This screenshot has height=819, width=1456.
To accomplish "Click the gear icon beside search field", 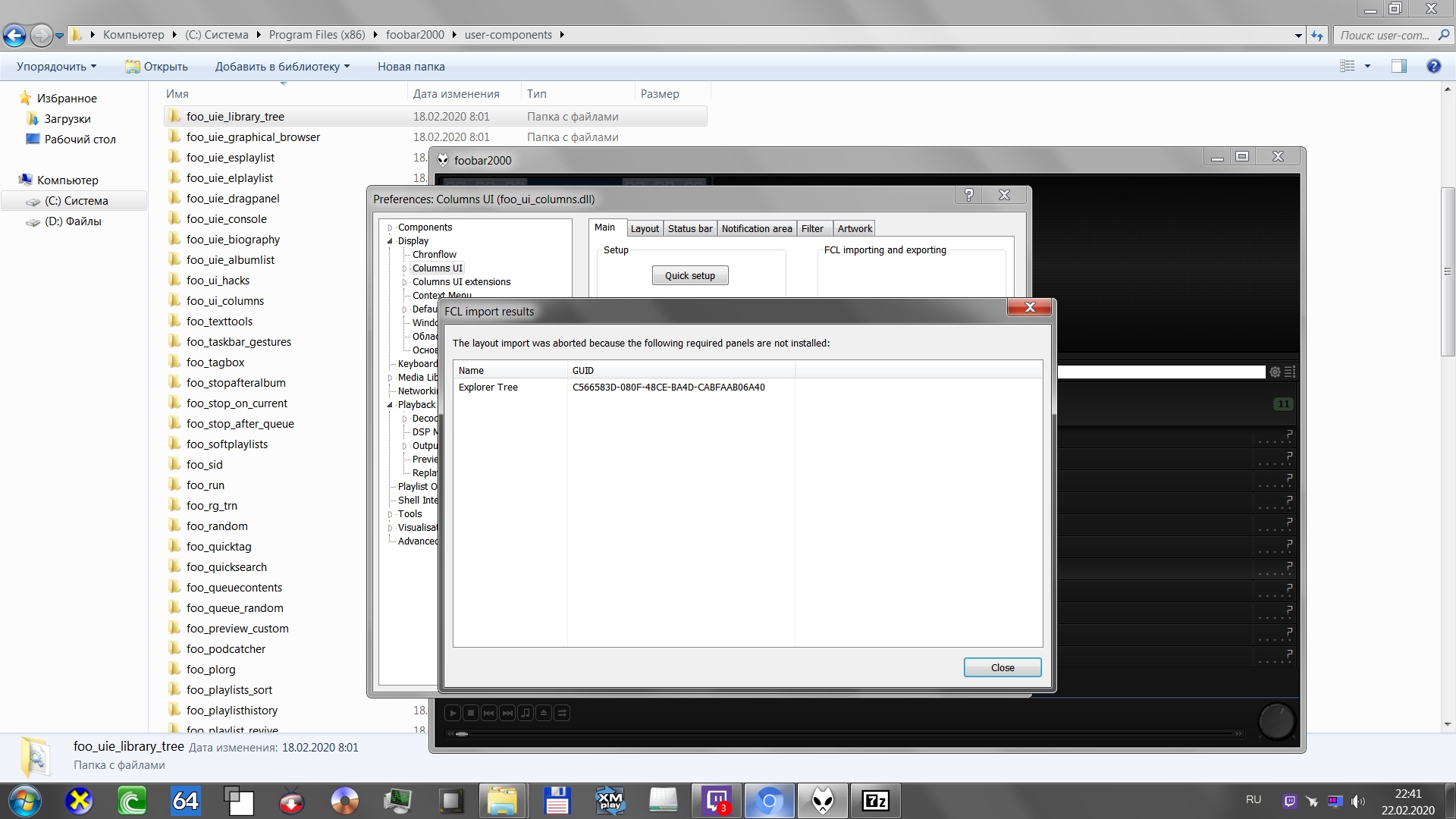I will (1276, 372).
